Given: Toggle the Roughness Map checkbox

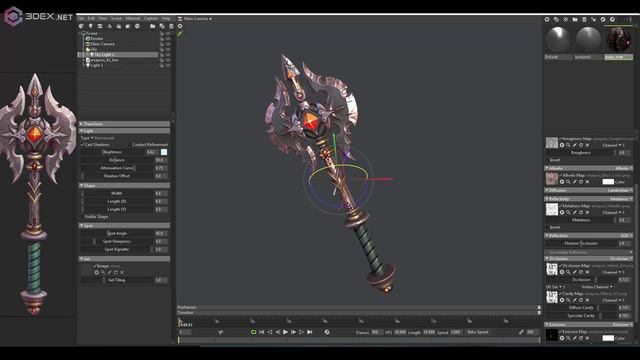Looking at the screenshot, I should pyautogui.click(x=561, y=139).
